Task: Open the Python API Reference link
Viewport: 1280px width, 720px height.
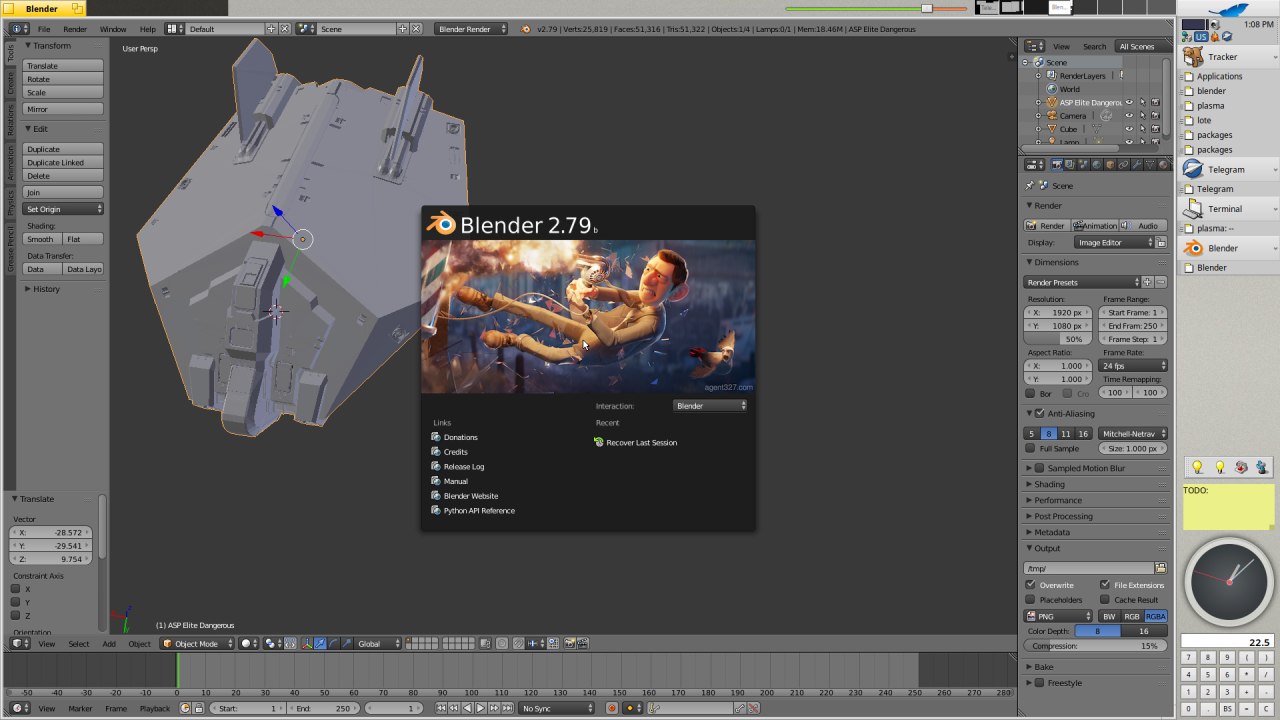Action: [479, 510]
